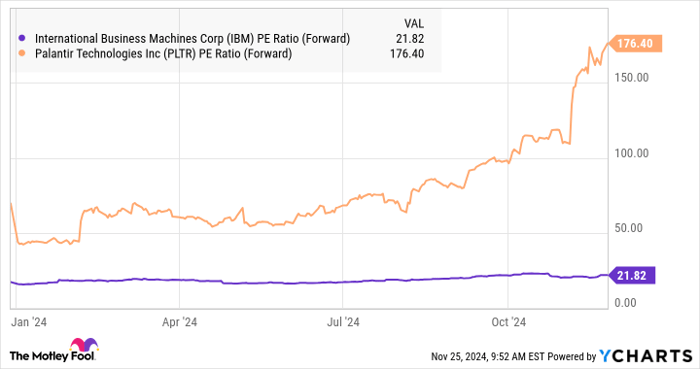Image resolution: width=700 pixels, height=369 pixels.
Task: Click The Motley Fool logo
Action: [x=54, y=350]
